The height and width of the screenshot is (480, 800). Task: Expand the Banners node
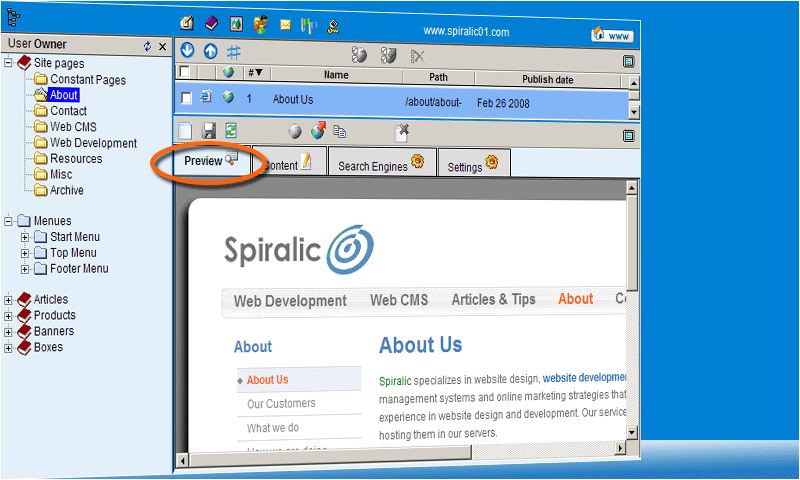click(x=8, y=332)
